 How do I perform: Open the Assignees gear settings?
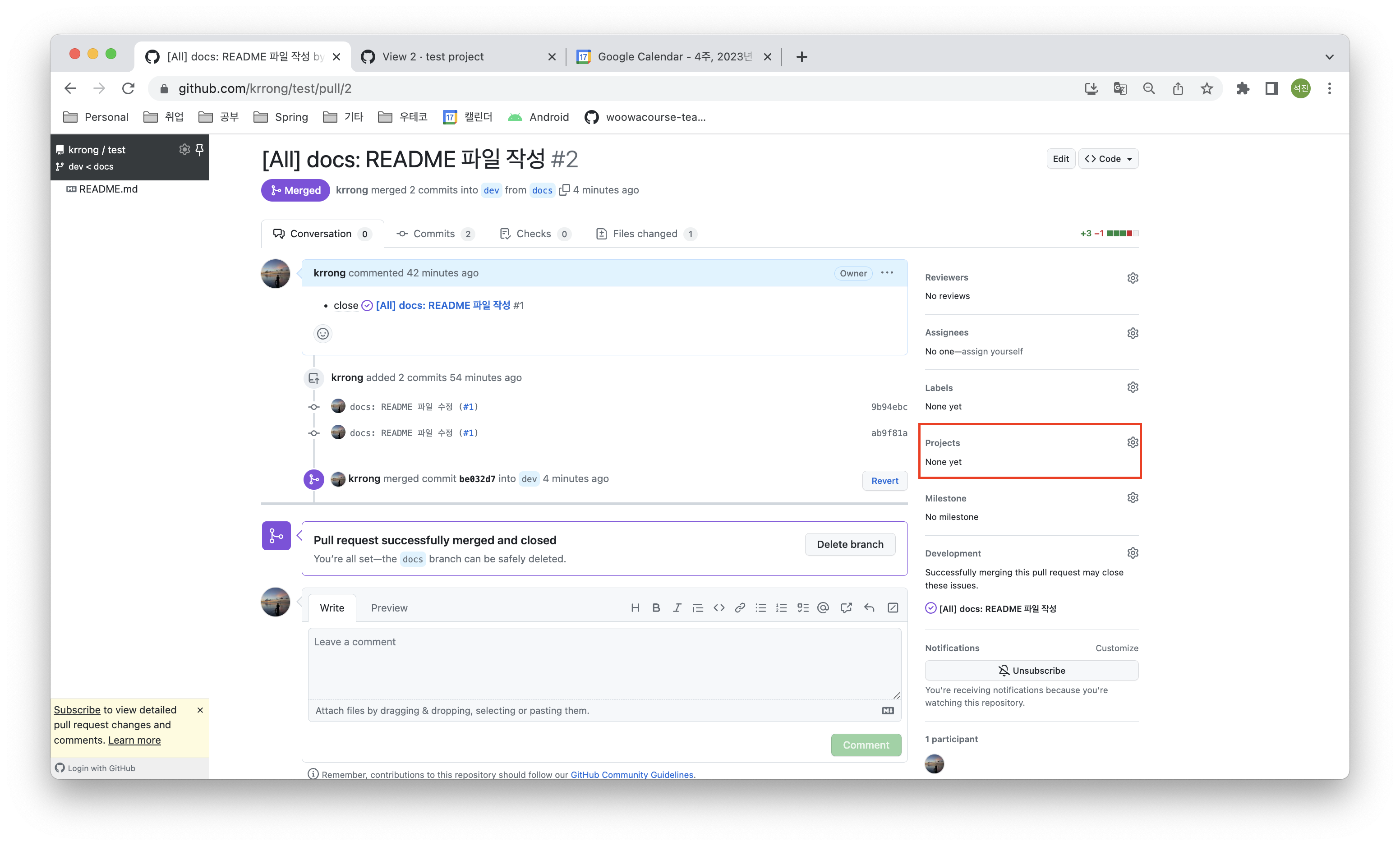[x=1133, y=333]
